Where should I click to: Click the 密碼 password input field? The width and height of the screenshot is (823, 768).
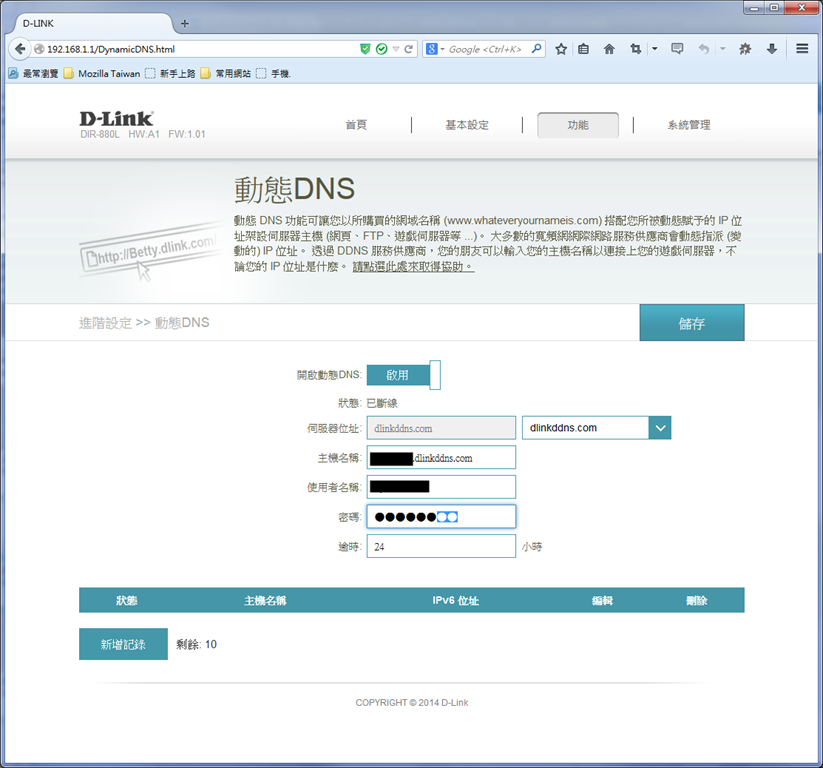[x=441, y=517]
